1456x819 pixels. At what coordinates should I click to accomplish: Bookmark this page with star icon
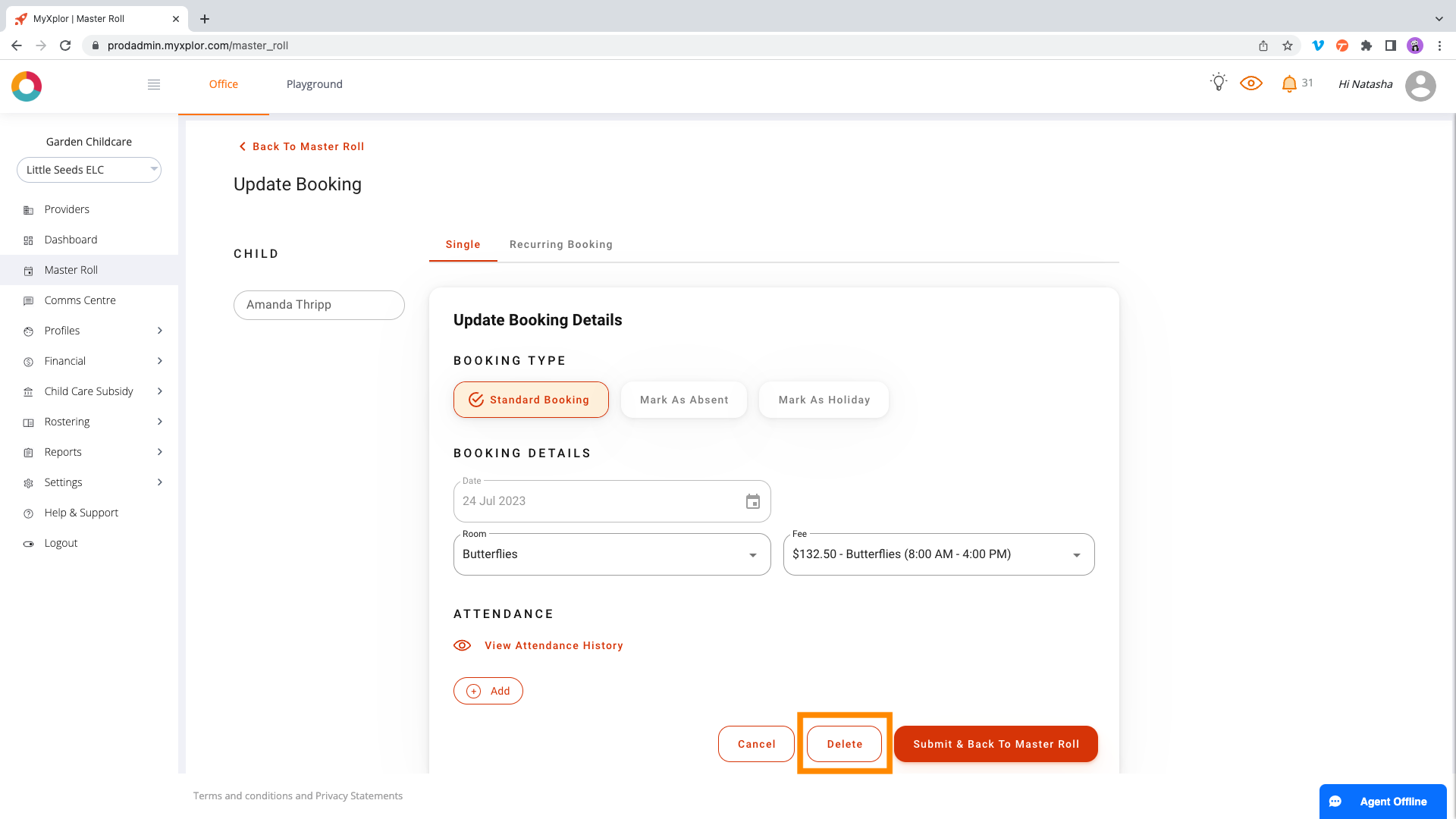click(1288, 45)
